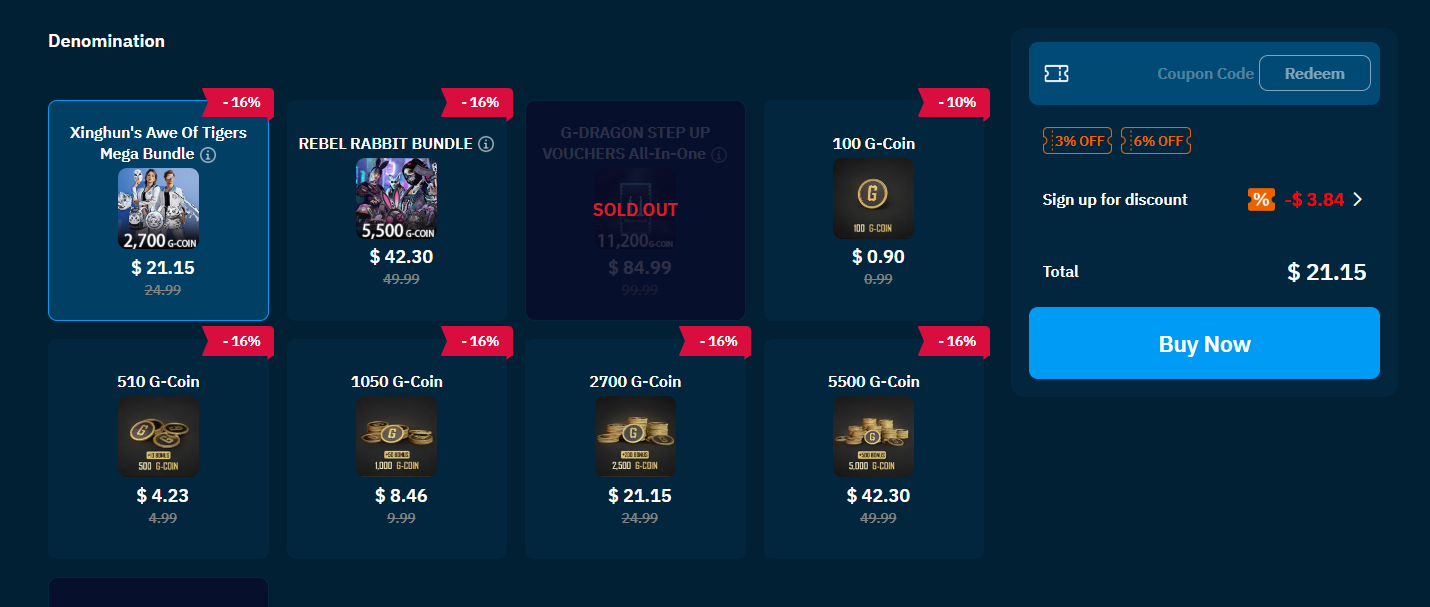Click the sold out G-Dragon vouchers card

(635, 210)
